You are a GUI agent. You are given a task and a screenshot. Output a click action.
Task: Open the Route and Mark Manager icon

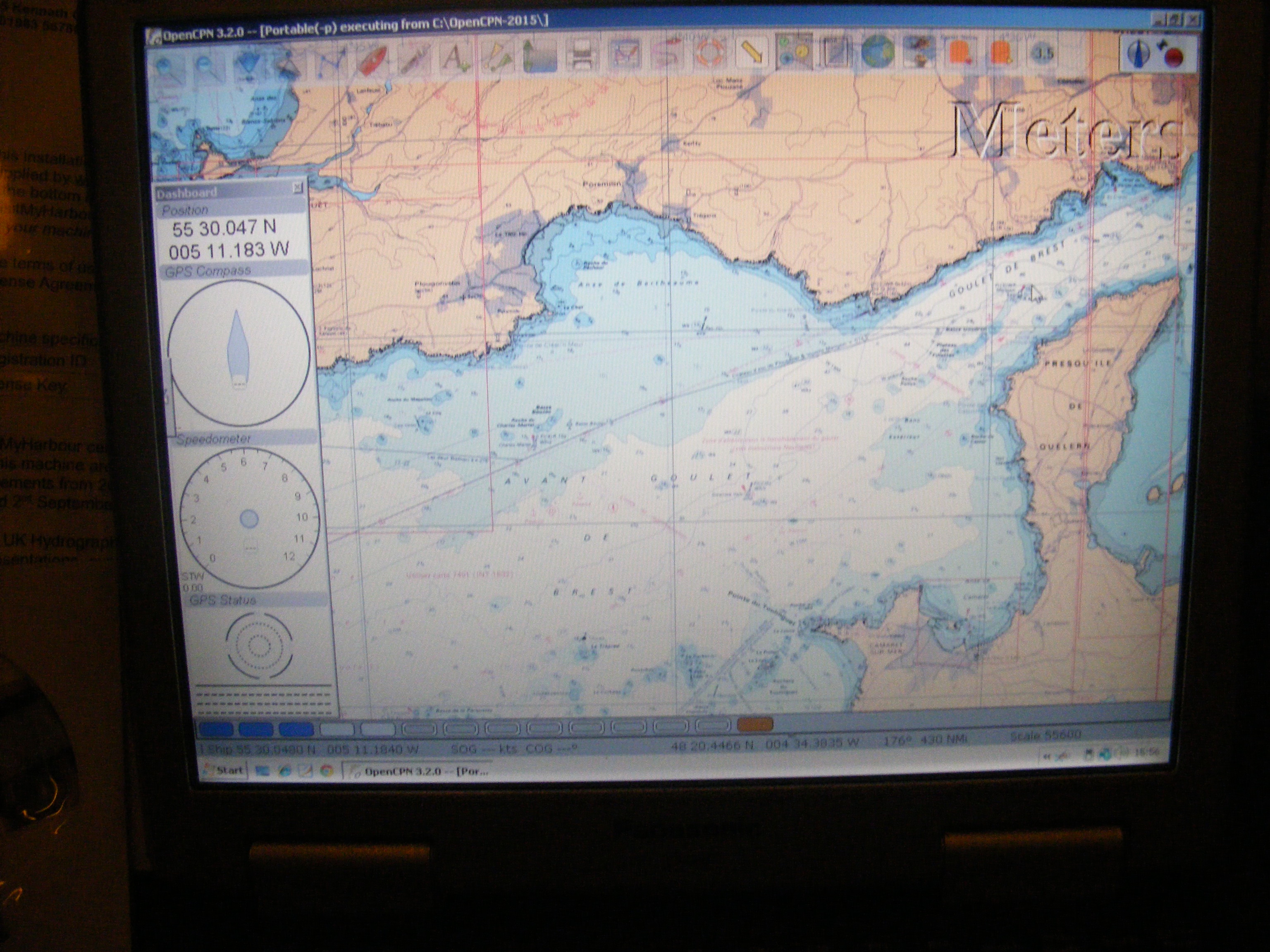[x=625, y=54]
